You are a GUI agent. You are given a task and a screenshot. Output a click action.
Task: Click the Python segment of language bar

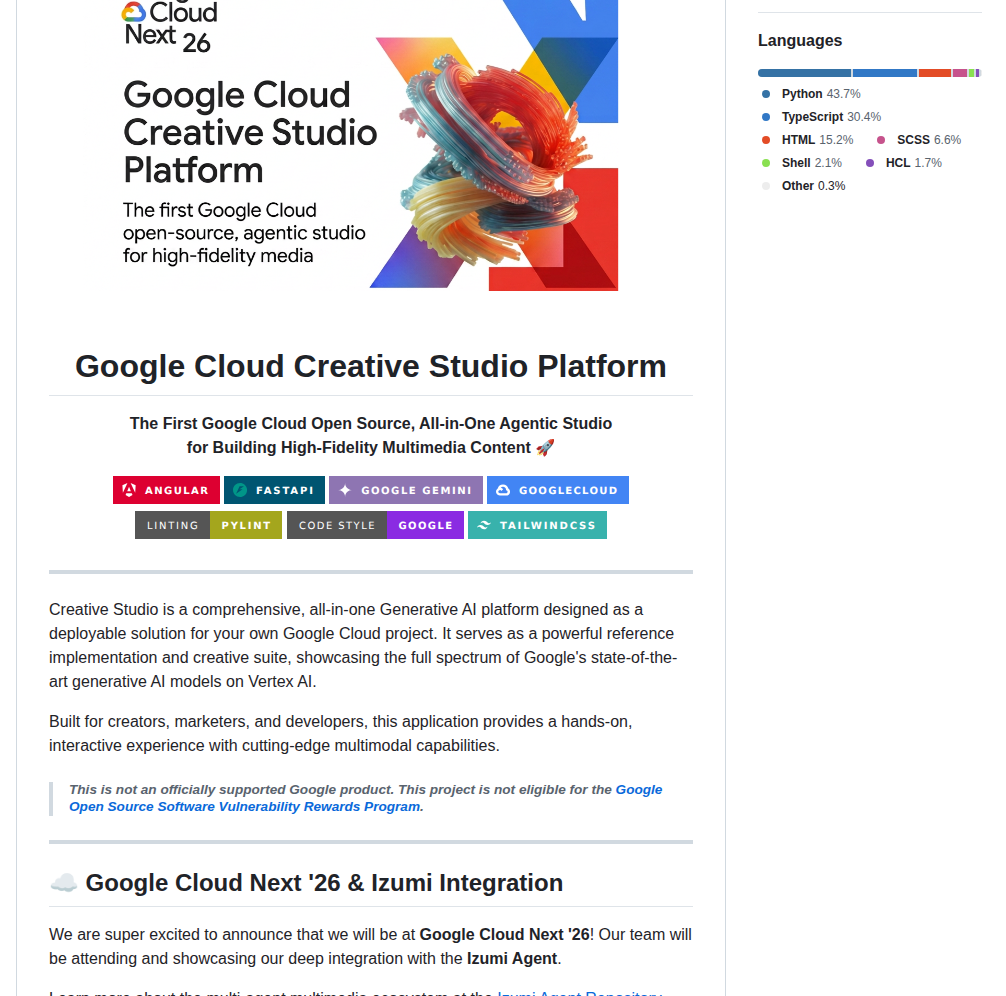[x=805, y=73]
